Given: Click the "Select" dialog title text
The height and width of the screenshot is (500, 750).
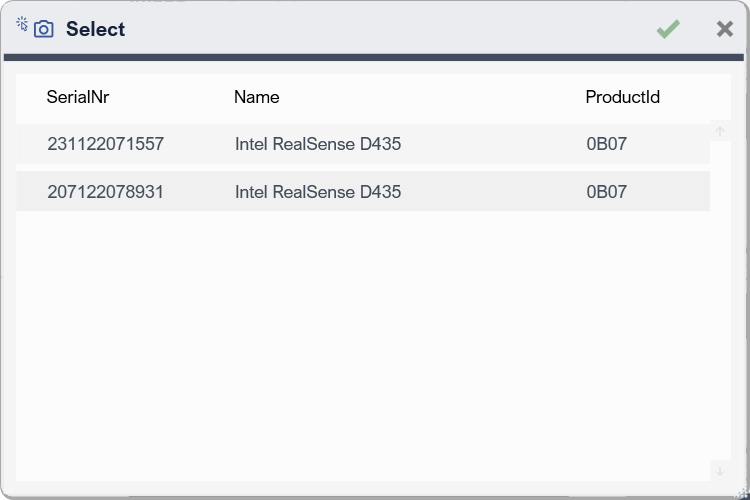Looking at the screenshot, I should (x=95, y=29).
